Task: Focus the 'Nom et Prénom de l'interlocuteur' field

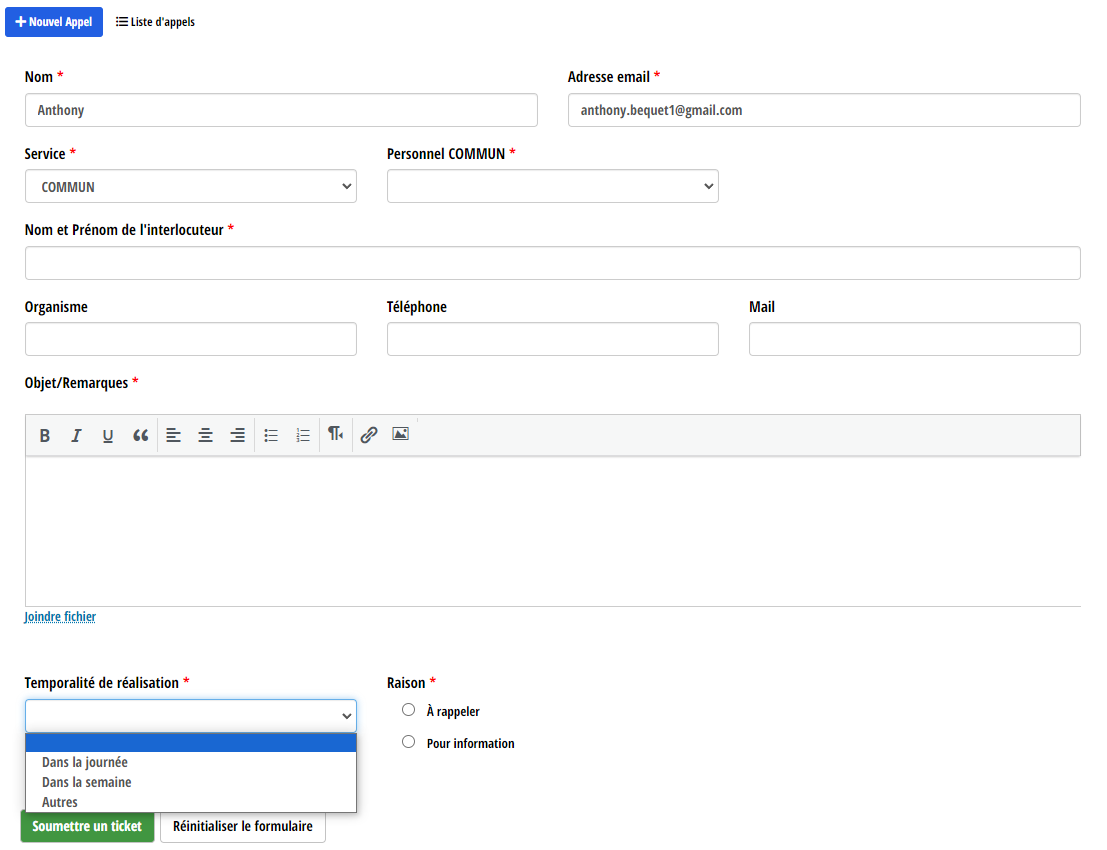Action: click(x=552, y=263)
